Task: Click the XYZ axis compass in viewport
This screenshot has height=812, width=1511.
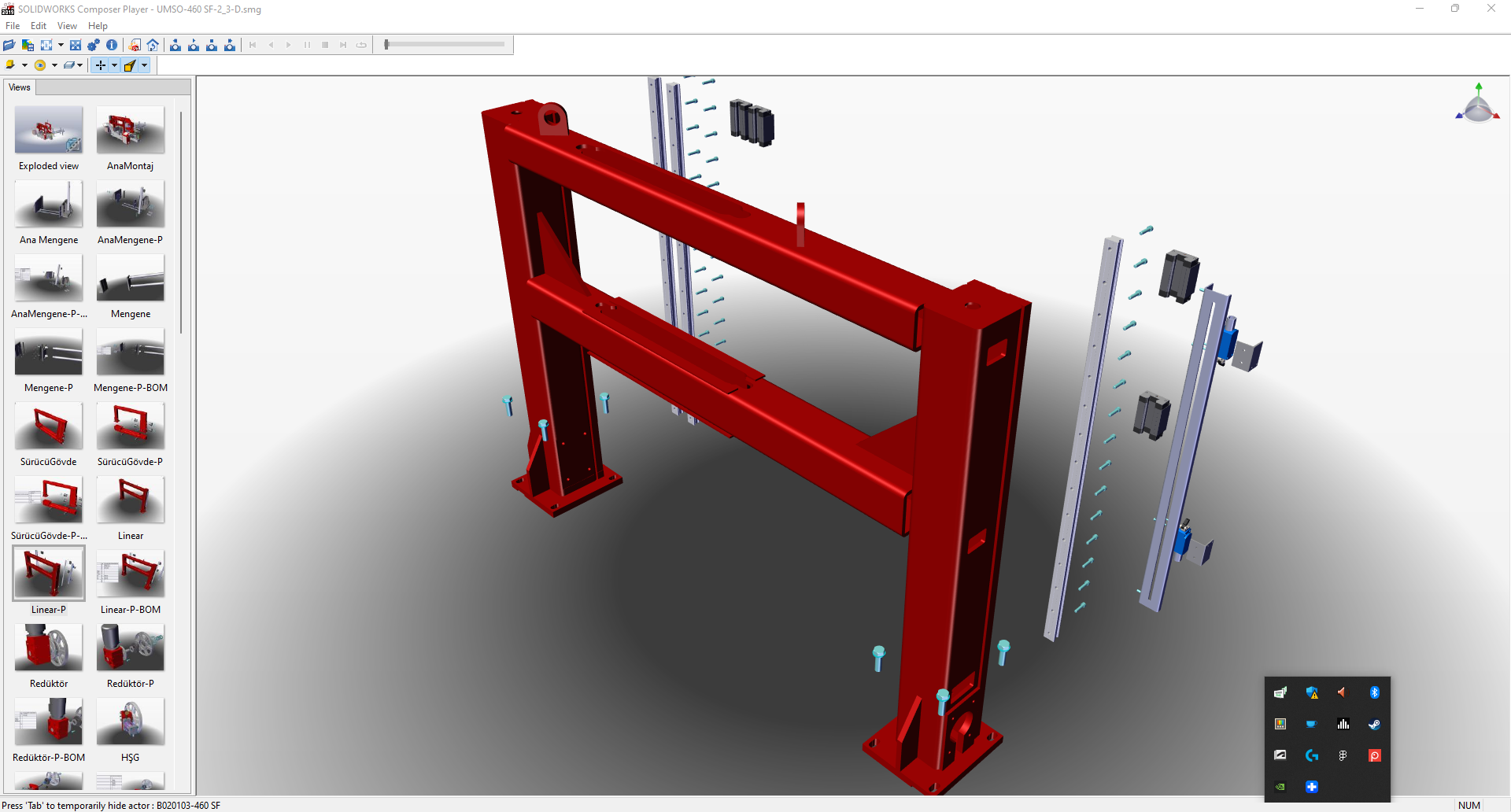Action: (x=1477, y=105)
